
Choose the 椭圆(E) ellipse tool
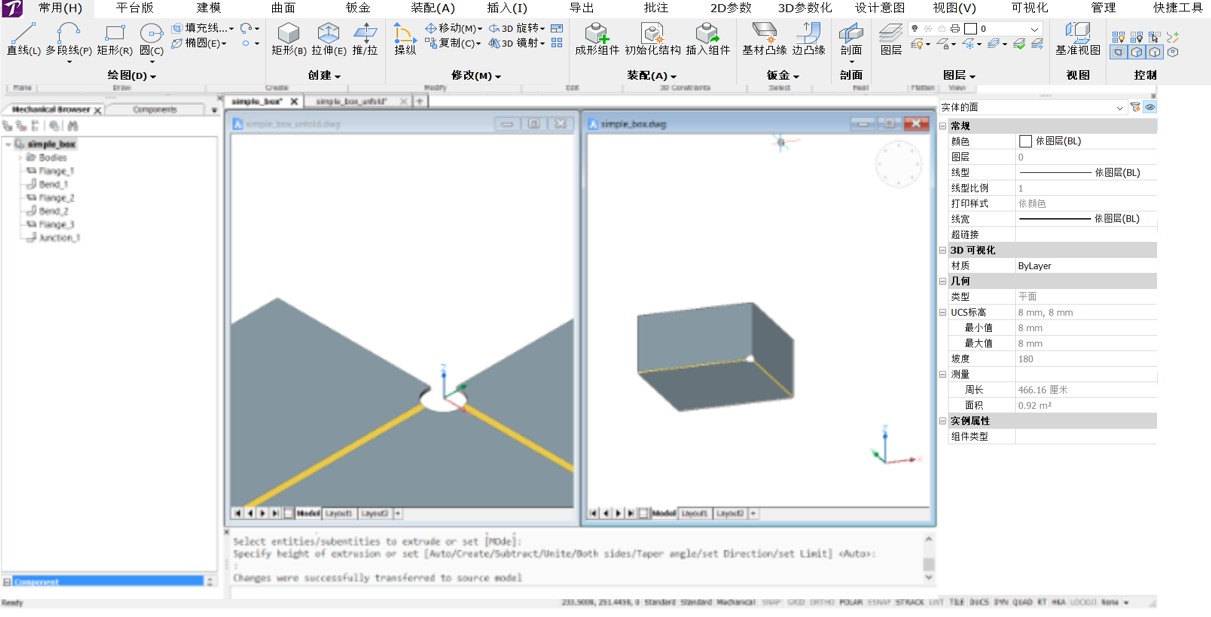198,43
